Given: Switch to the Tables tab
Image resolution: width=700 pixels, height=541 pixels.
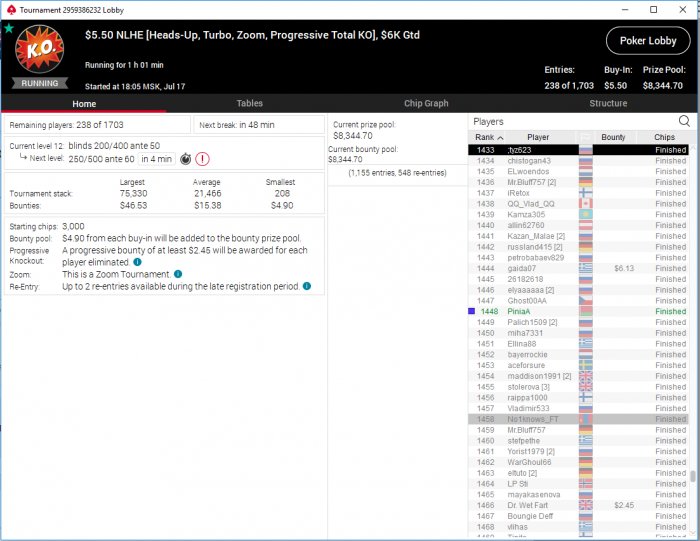Looking at the screenshot, I should pos(250,103).
